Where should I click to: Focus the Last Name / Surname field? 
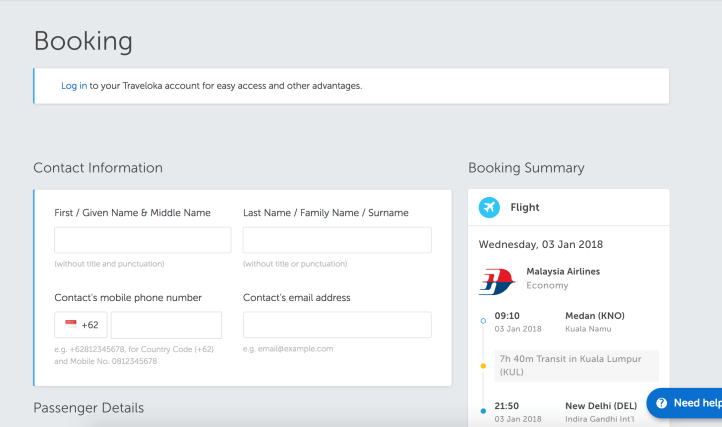337,240
